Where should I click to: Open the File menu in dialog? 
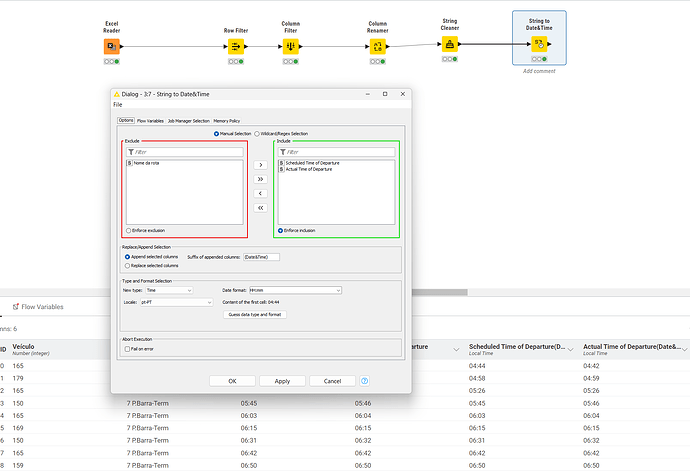118,104
